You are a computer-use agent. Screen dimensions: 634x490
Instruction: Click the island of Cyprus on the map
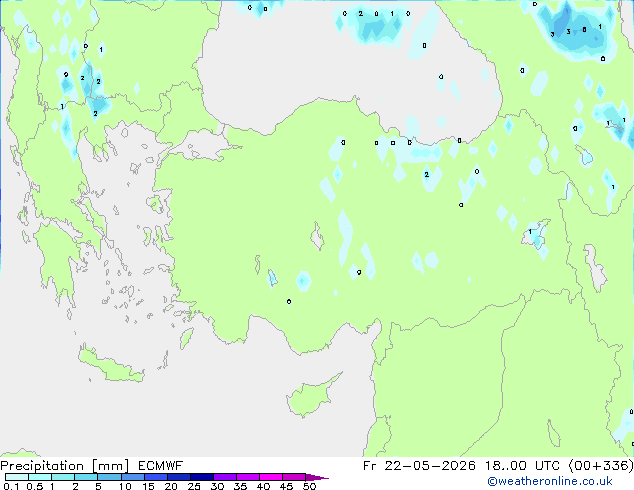point(311,397)
